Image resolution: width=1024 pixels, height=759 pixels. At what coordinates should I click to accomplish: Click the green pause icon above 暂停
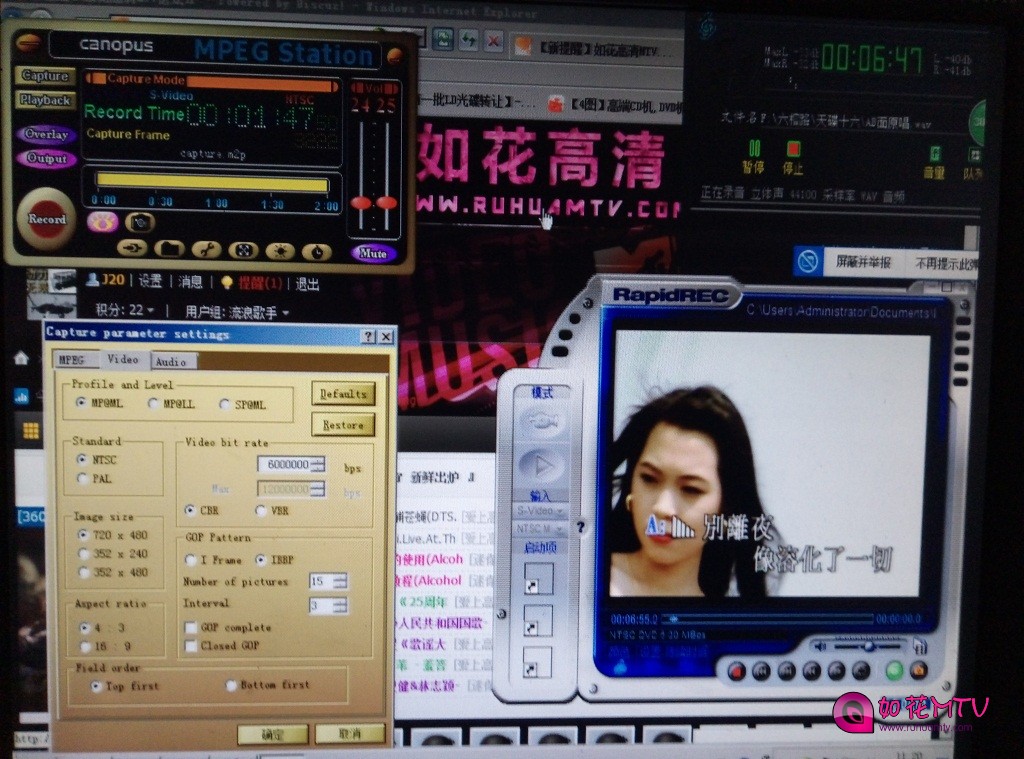pos(754,148)
